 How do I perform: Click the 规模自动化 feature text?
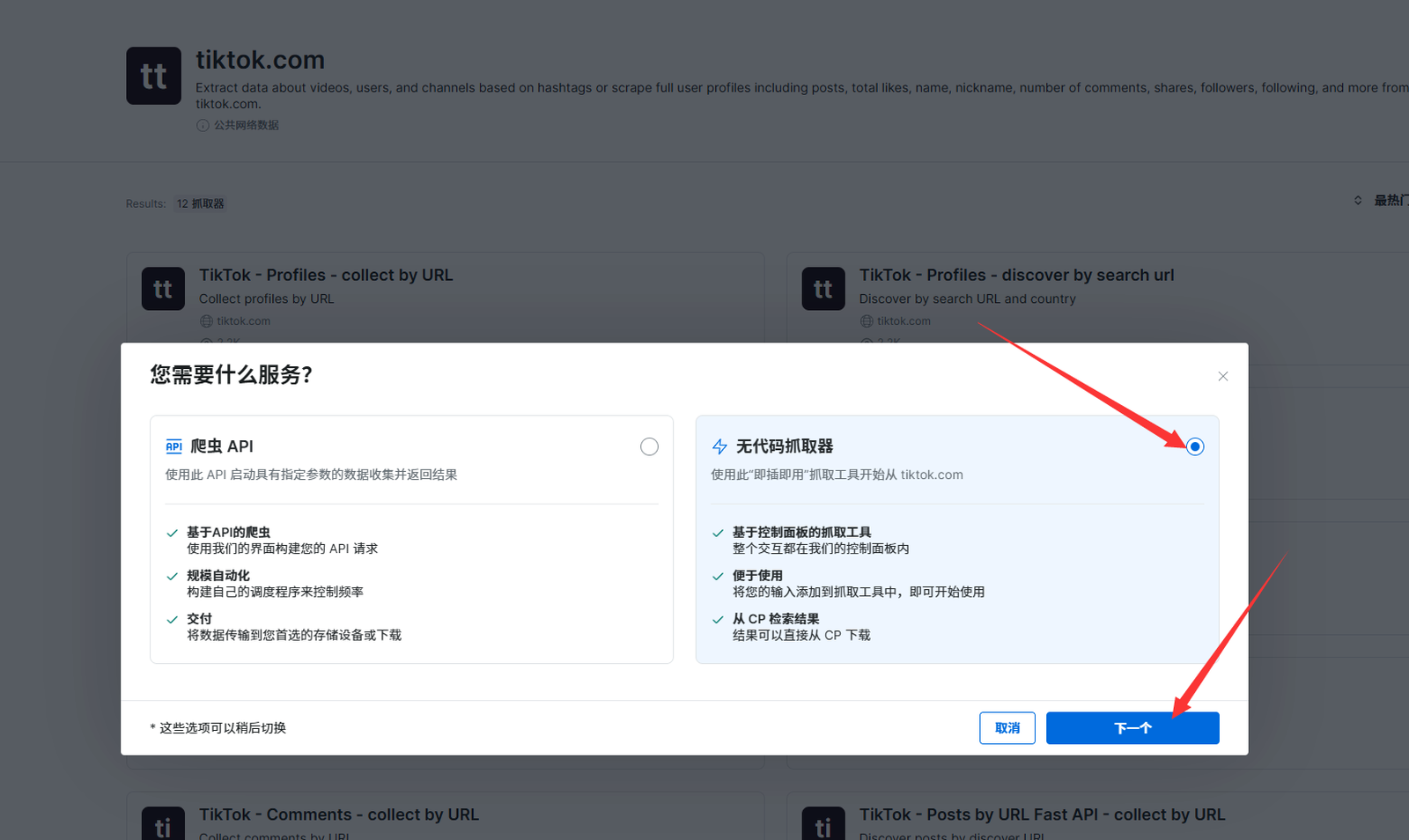click(x=218, y=576)
